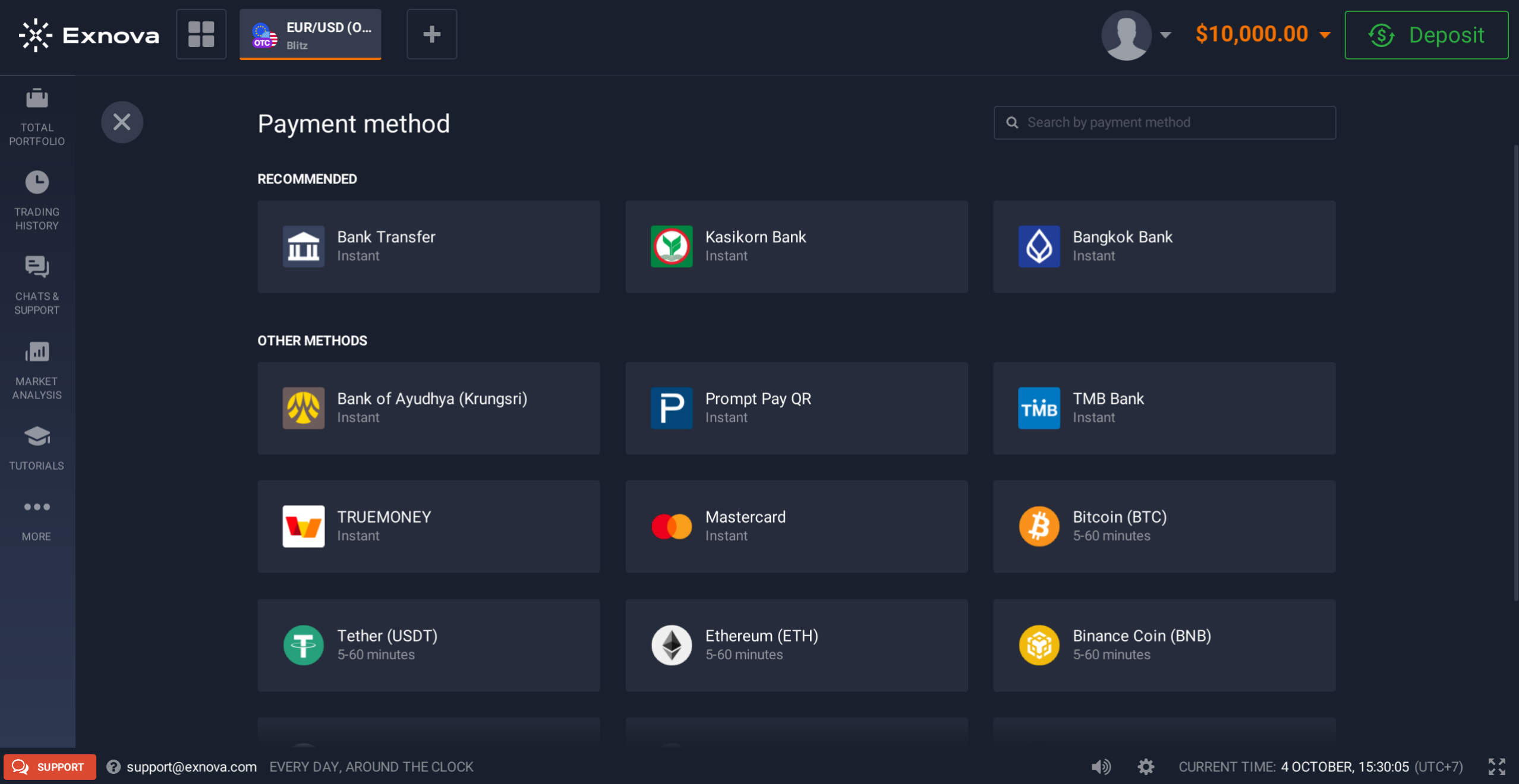
Task: Choose TMB Bank payment method
Action: point(1164,408)
